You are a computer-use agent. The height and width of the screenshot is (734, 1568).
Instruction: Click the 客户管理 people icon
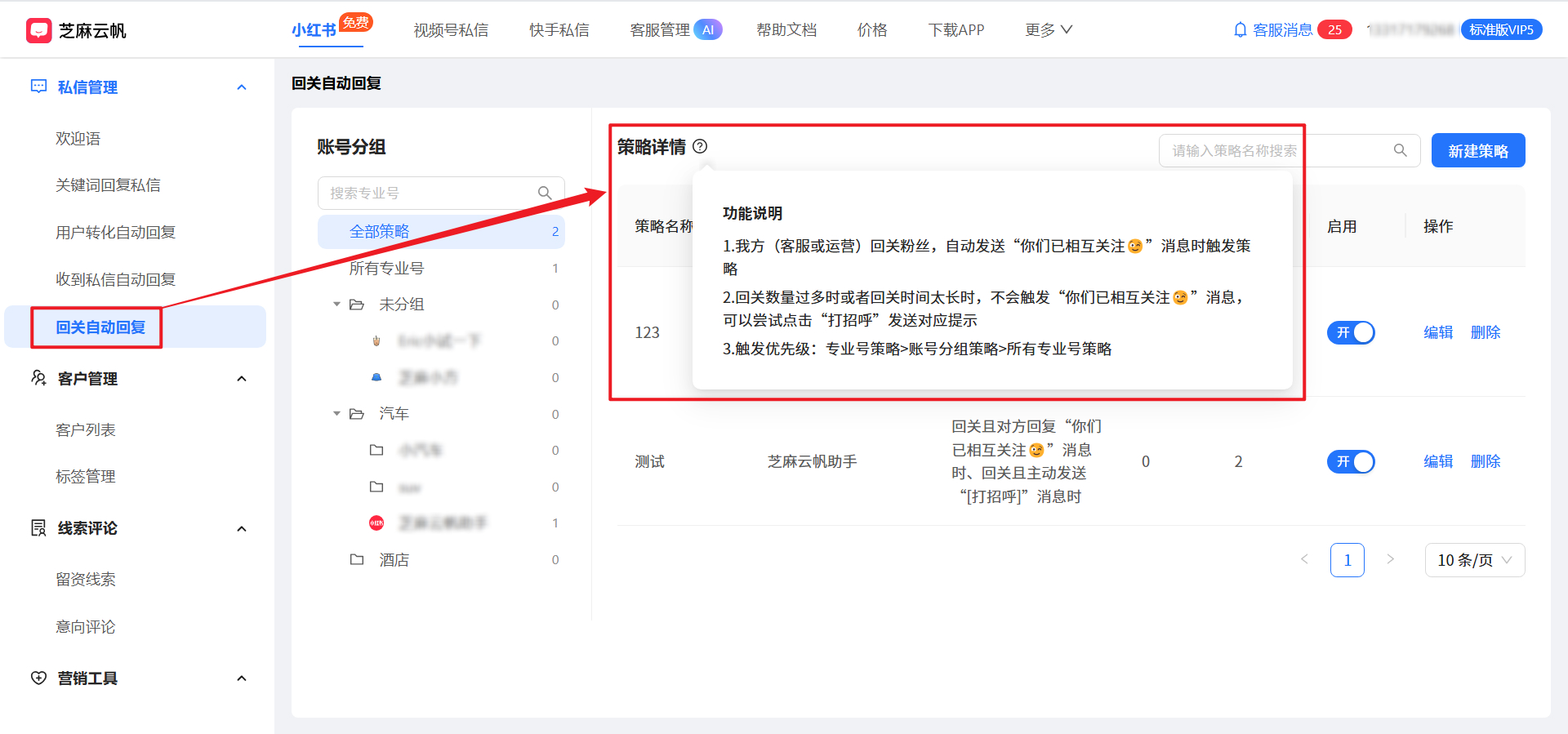click(38, 378)
